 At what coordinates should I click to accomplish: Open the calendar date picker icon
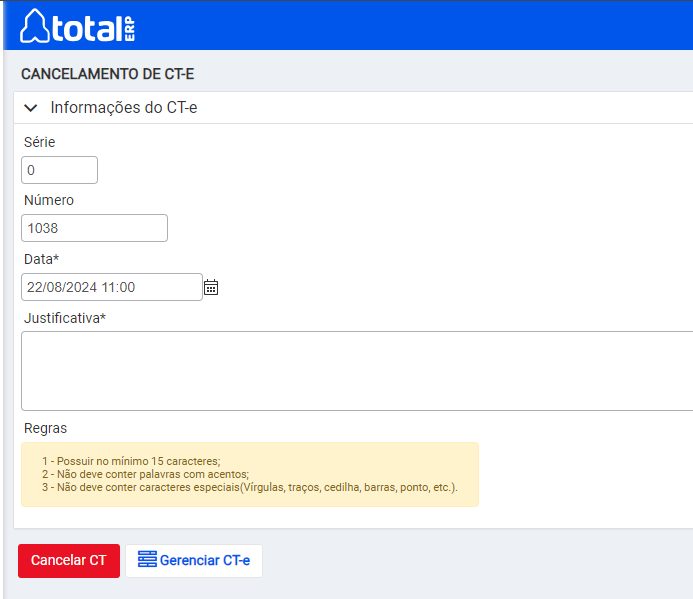(x=211, y=287)
